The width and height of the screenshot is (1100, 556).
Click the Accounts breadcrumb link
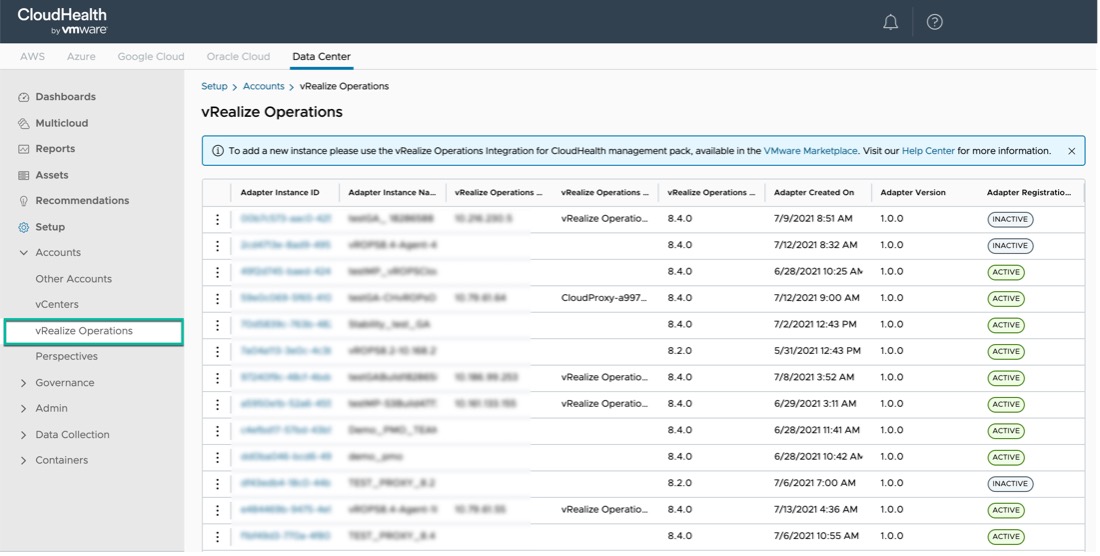pyautogui.click(x=264, y=86)
